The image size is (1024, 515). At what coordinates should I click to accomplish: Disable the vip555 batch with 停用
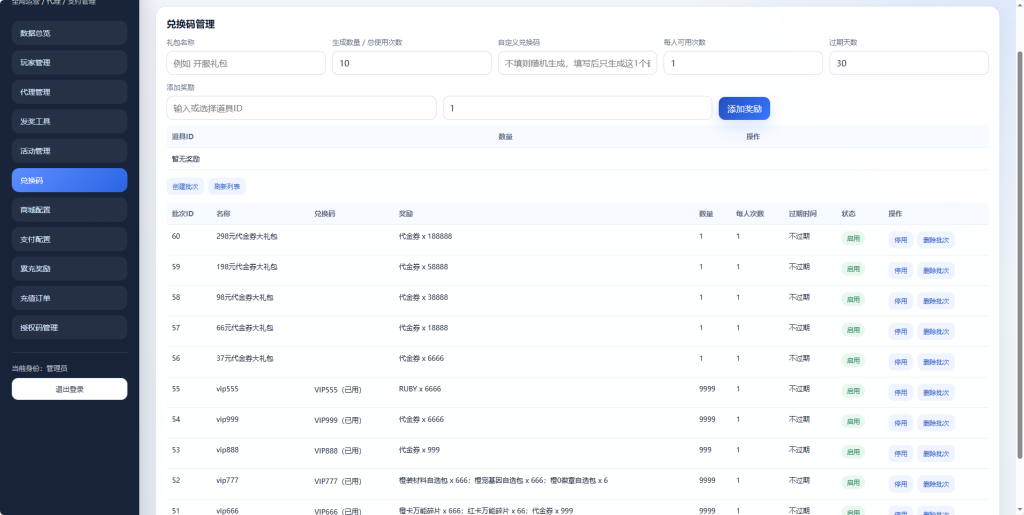coord(901,392)
